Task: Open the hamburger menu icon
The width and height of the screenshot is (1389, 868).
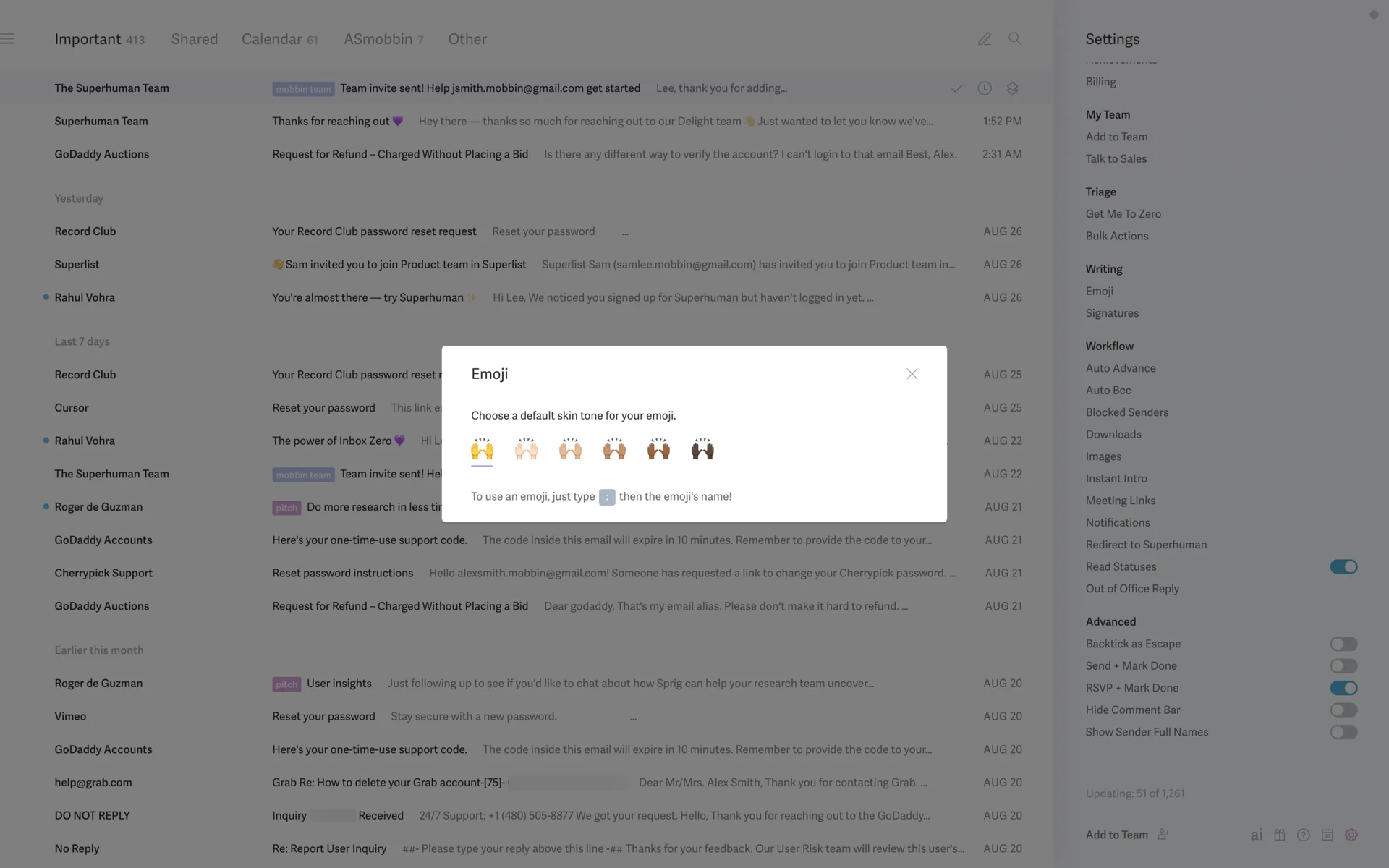Action: click(8, 39)
